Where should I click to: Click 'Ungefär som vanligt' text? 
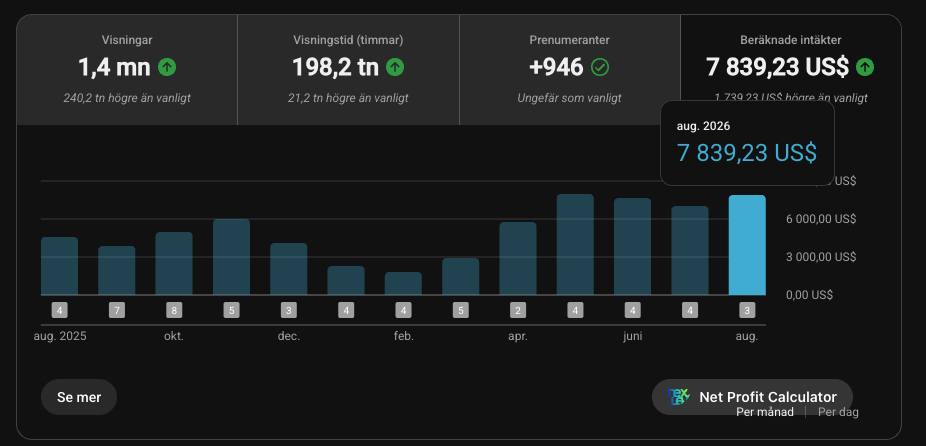[x=569, y=98]
